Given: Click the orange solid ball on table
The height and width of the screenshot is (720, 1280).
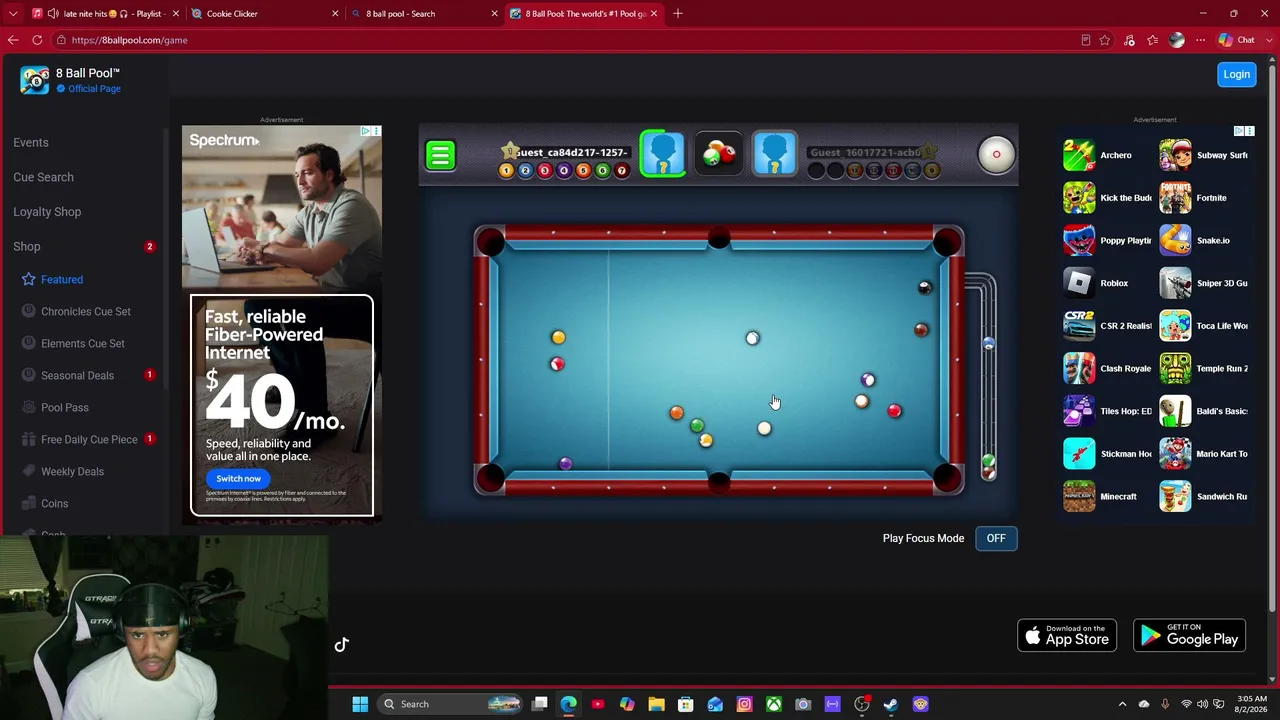Looking at the screenshot, I should coord(676,413).
